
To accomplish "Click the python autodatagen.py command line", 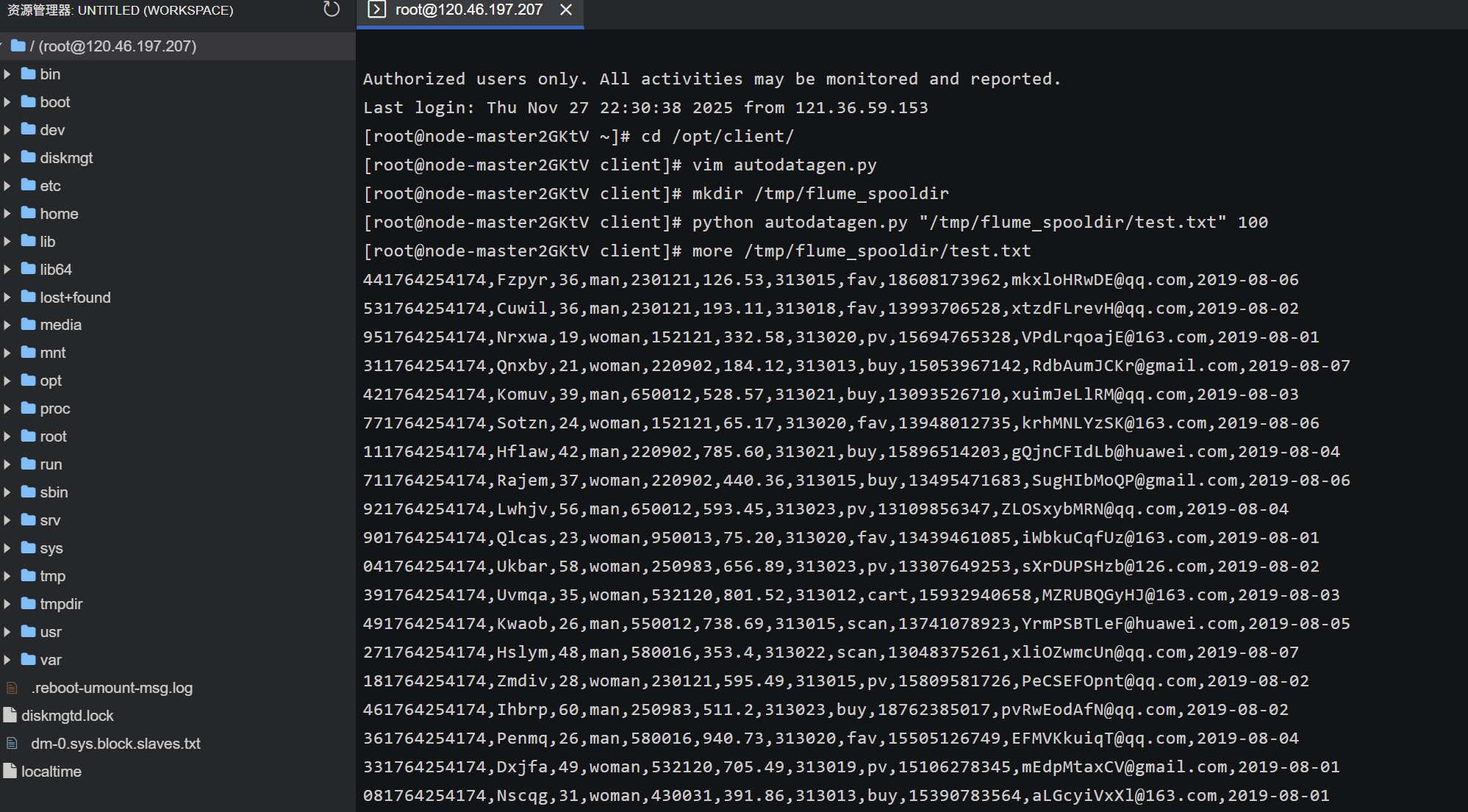I will click(x=815, y=222).
